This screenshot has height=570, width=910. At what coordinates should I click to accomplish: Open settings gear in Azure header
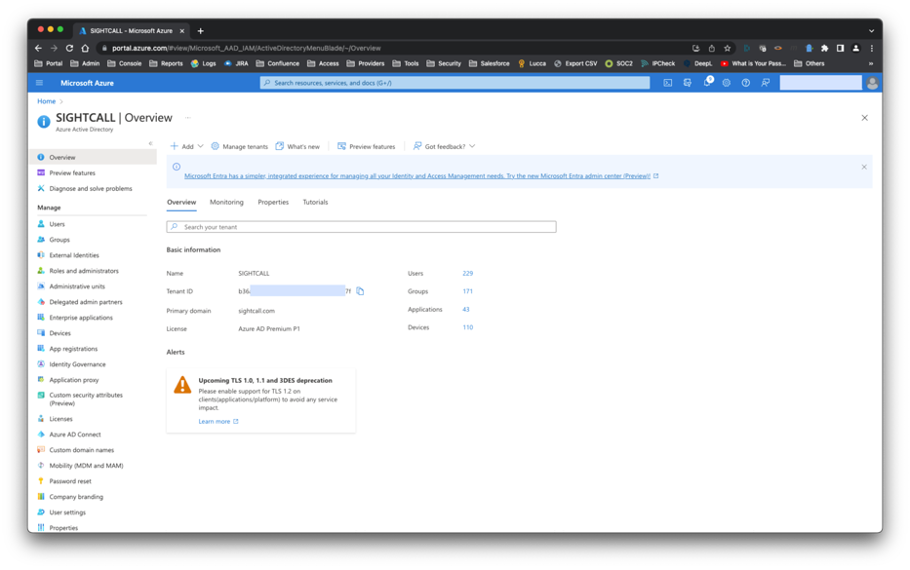coord(726,83)
